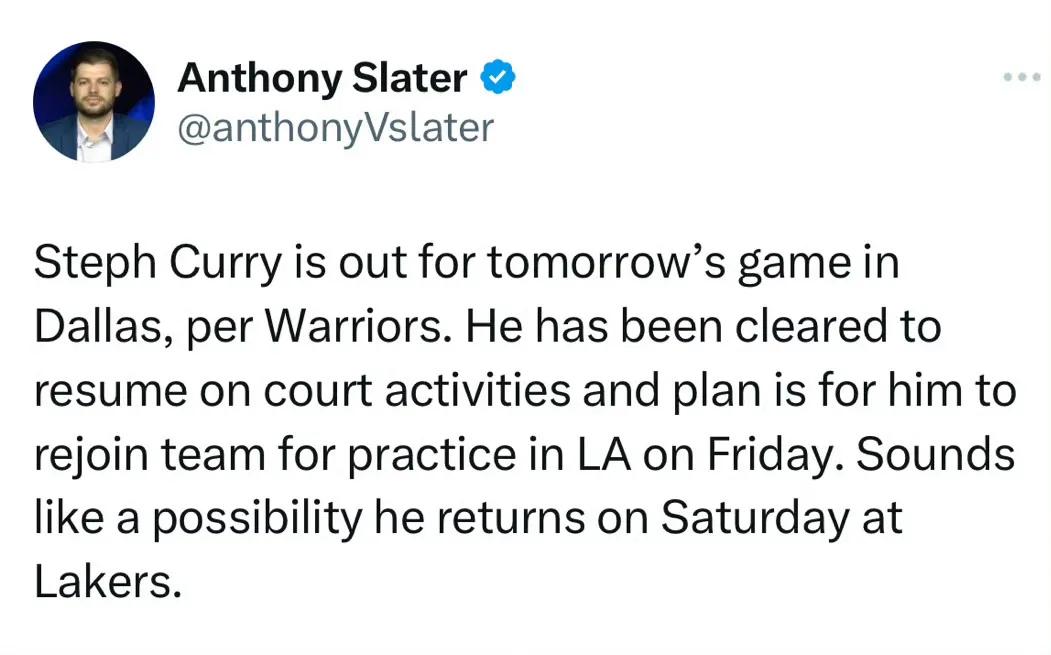The image size is (1051, 655).
Task: Open the @anthonyVslater handle link
Action: click(x=335, y=128)
